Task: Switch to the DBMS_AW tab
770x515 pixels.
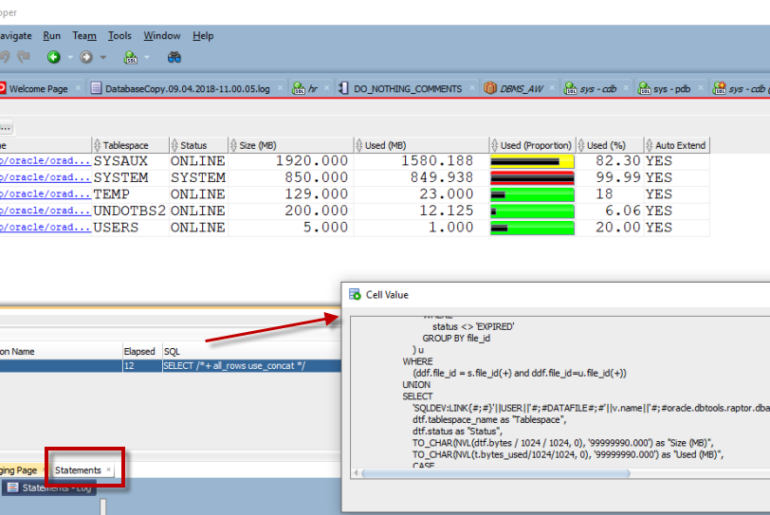Action: [x=521, y=89]
